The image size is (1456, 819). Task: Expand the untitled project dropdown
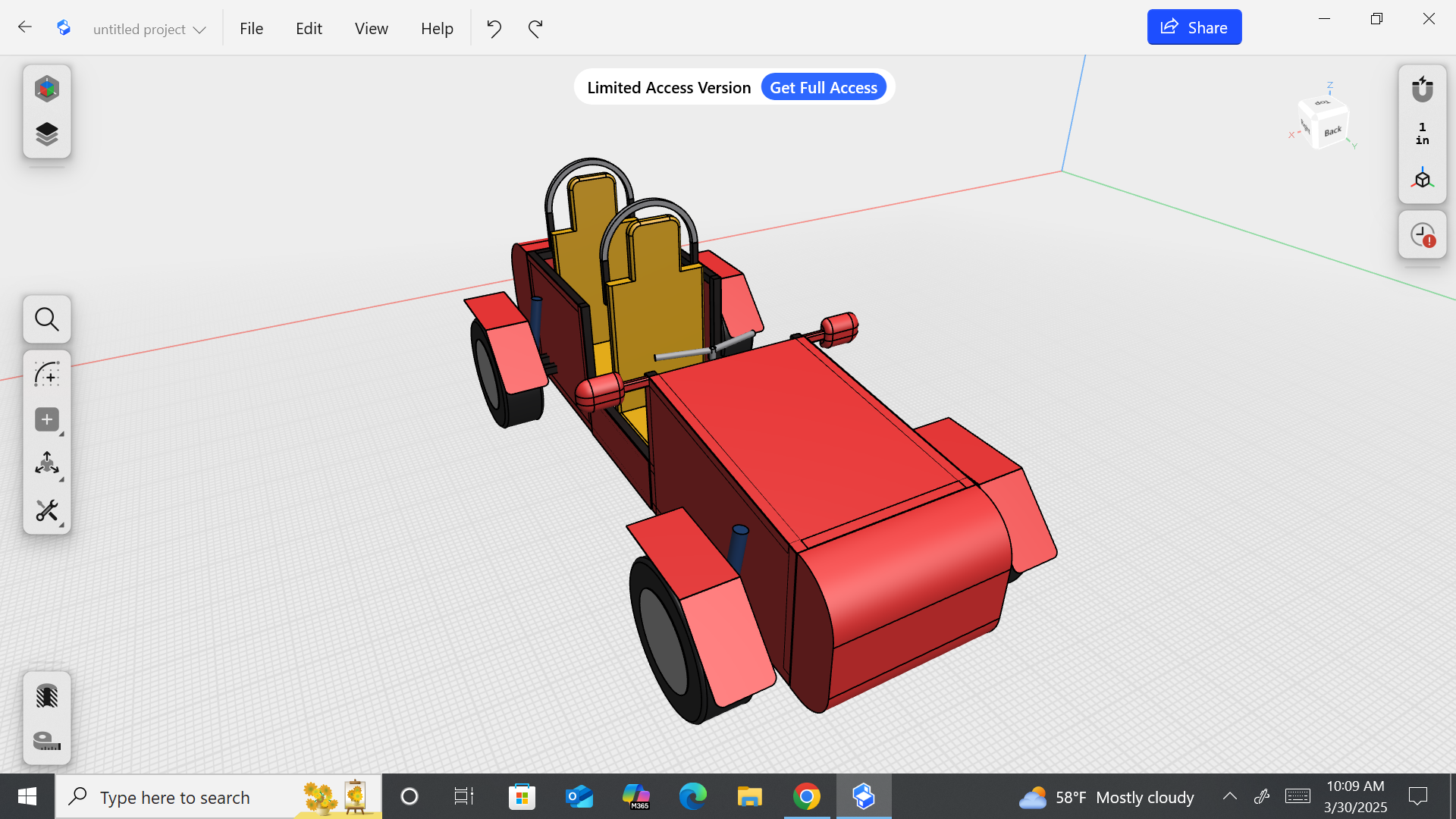point(149,29)
